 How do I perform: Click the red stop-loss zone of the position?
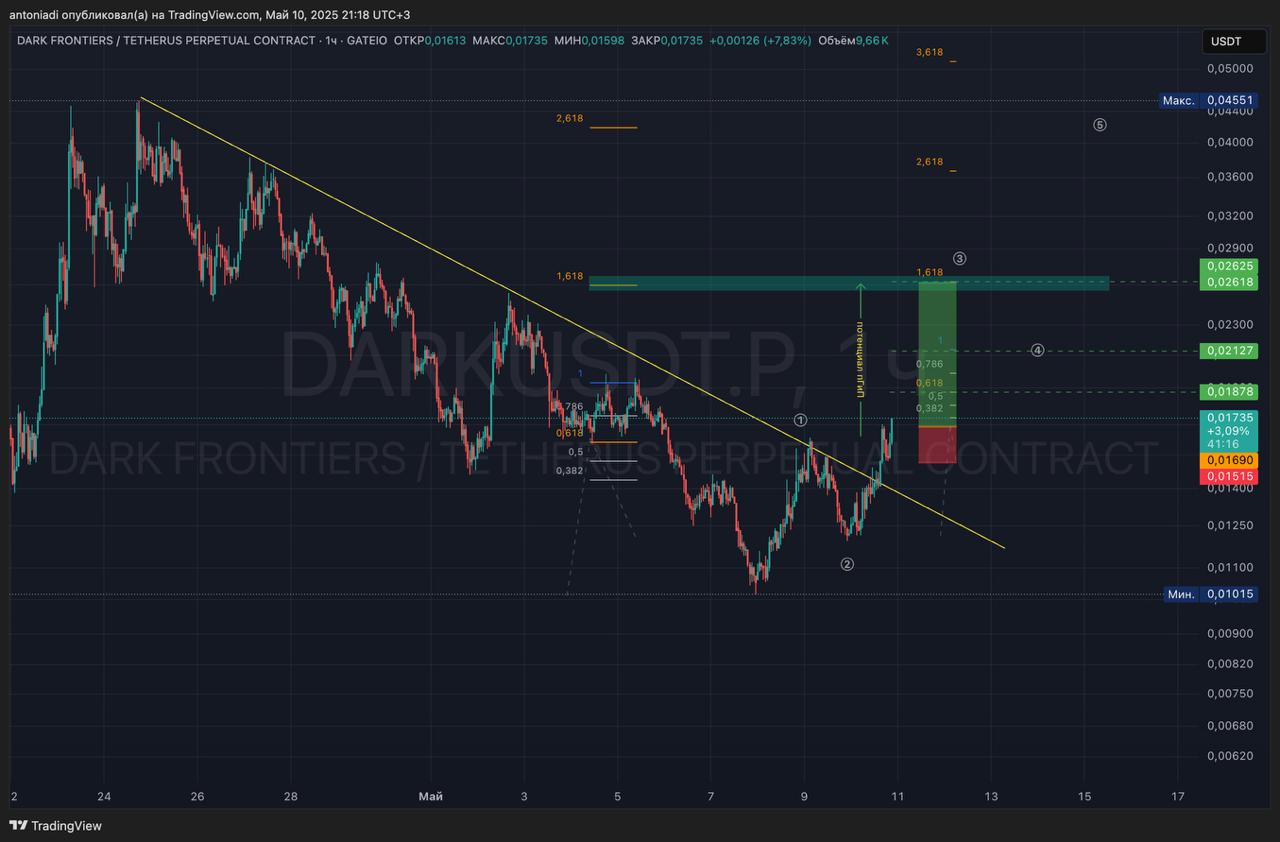tap(937, 445)
